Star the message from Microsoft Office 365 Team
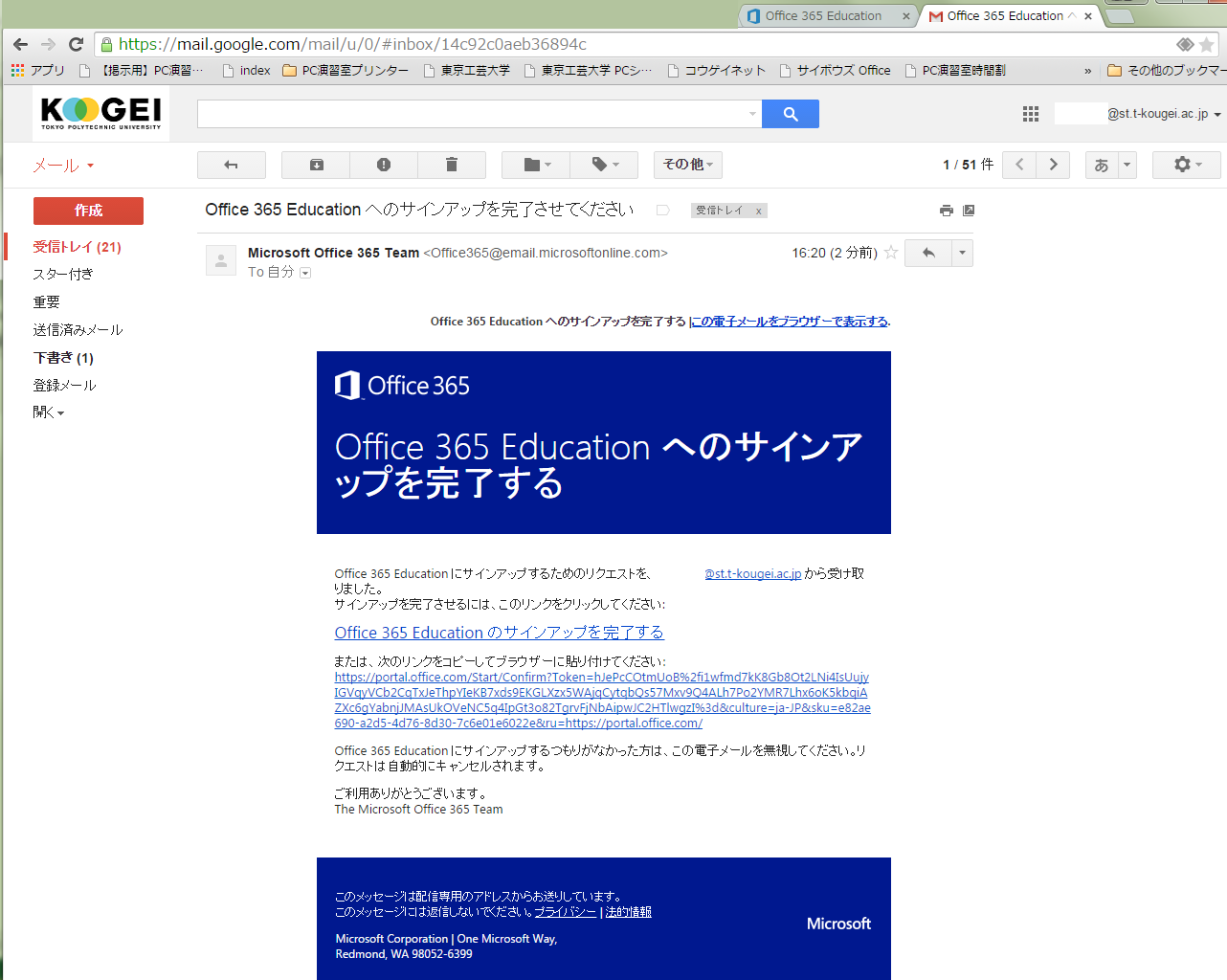This screenshot has width=1227, height=980. pyautogui.click(x=891, y=253)
